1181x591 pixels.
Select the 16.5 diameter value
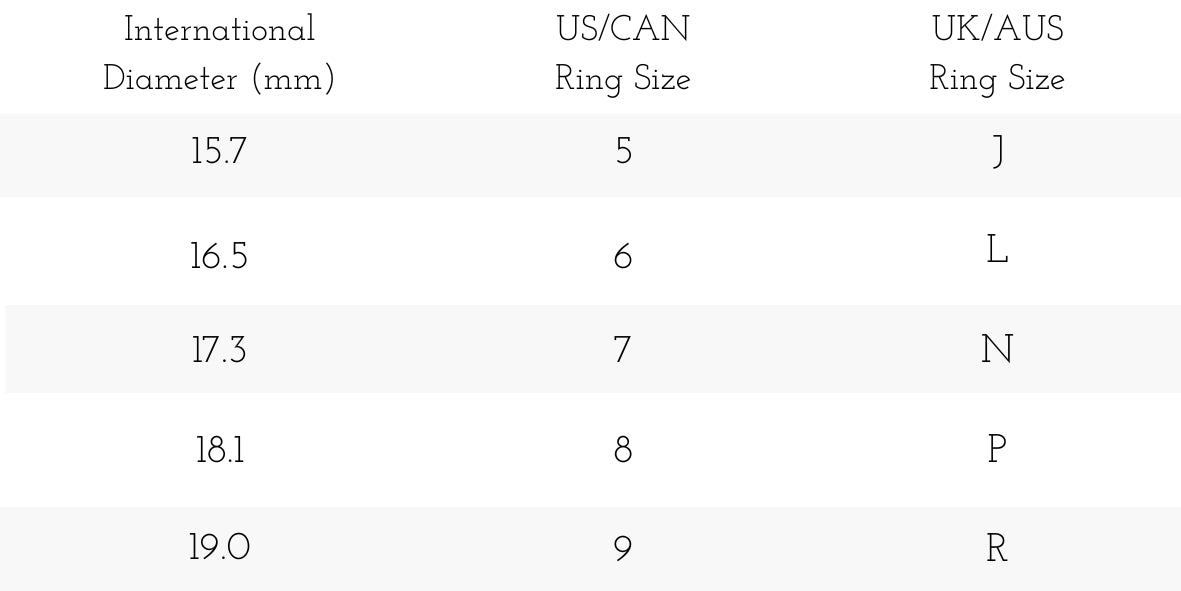[219, 257]
